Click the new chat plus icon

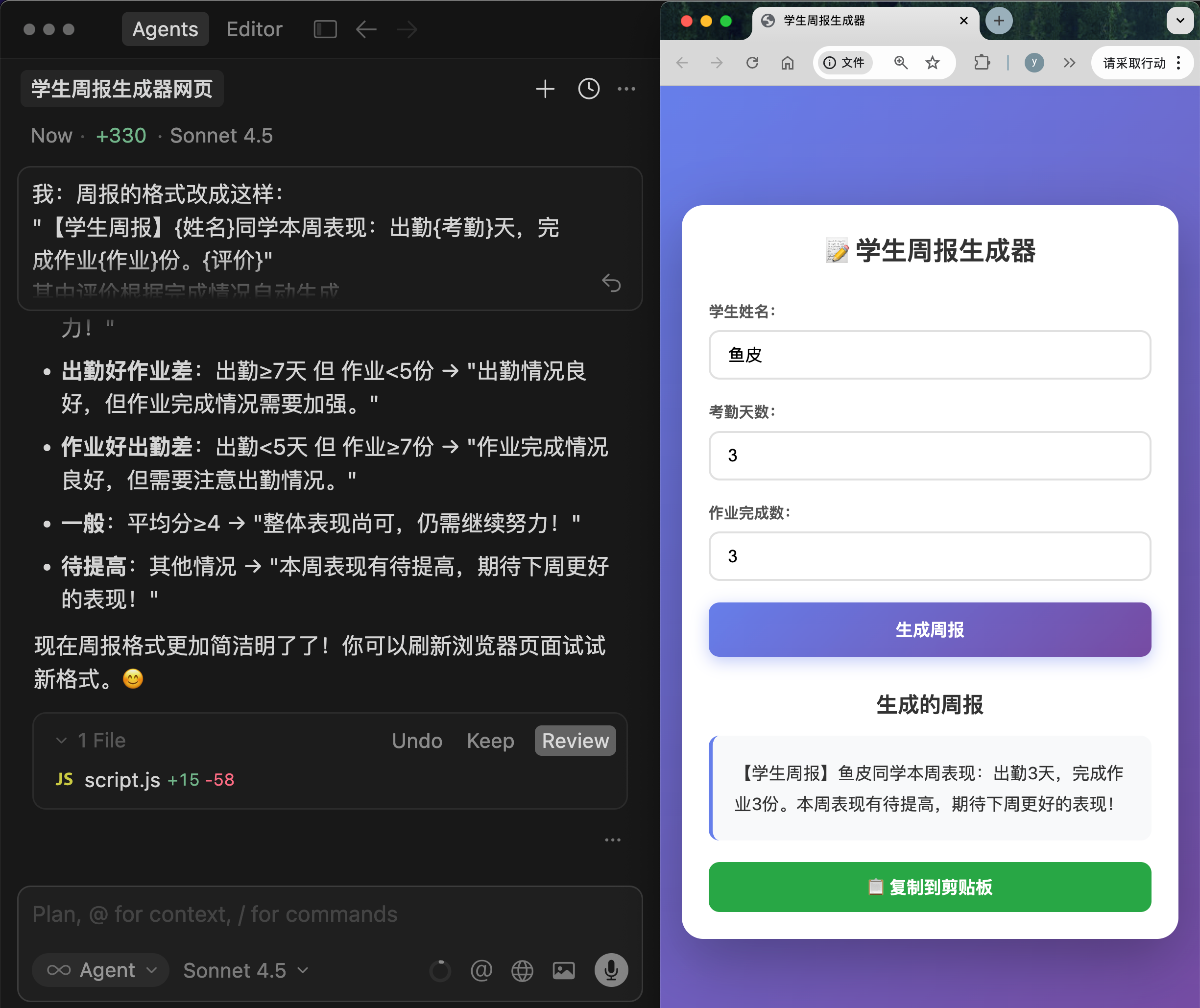tap(545, 89)
